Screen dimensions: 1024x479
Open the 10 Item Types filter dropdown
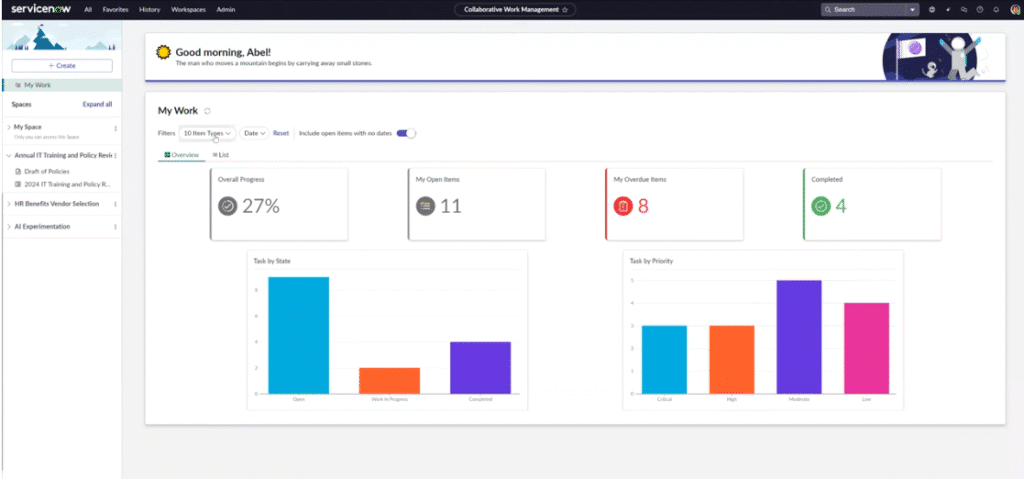(x=207, y=133)
